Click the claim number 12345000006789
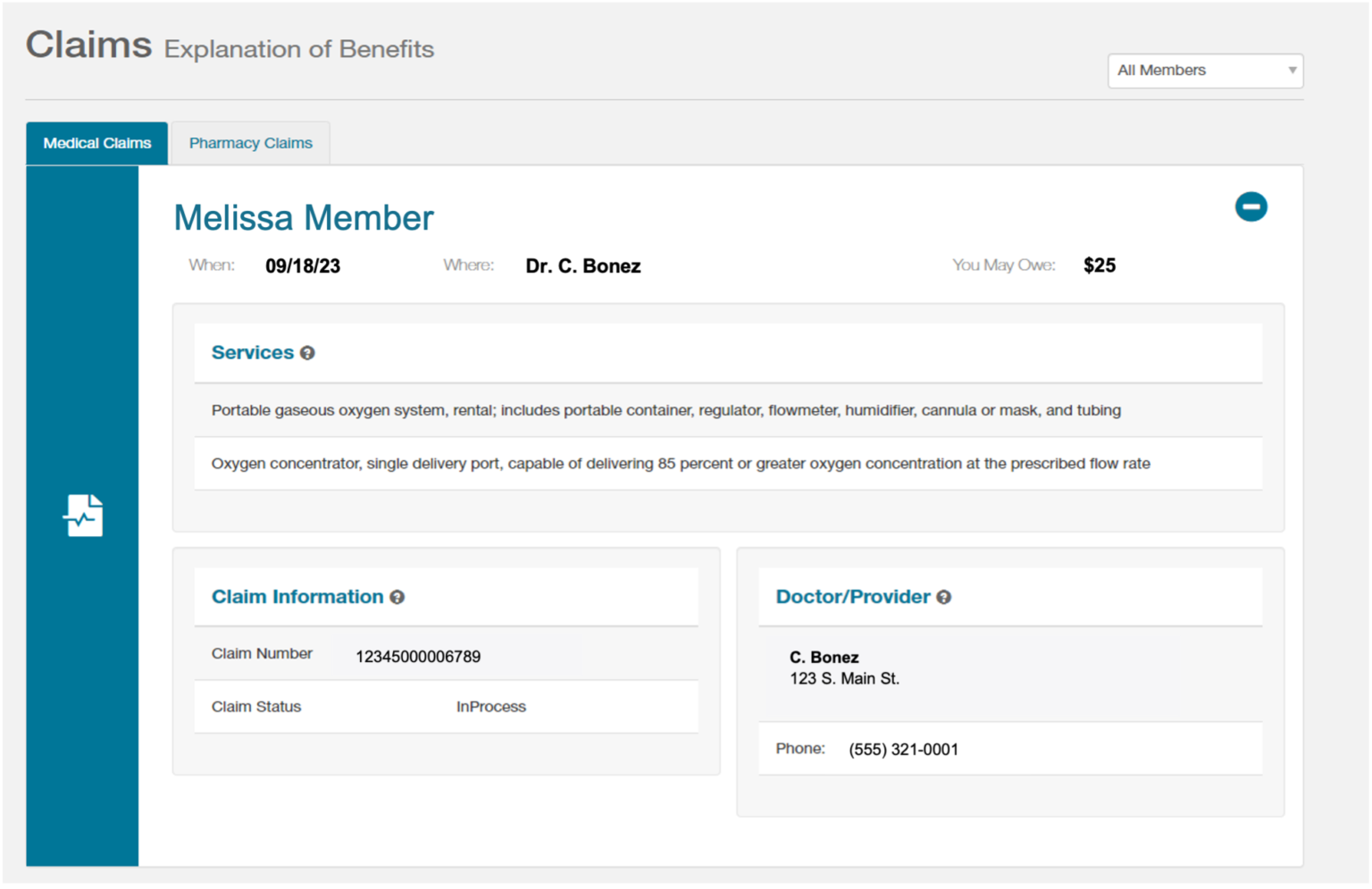Image resolution: width=1372 pixels, height=889 pixels. pyautogui.click(x=418, y=657)
